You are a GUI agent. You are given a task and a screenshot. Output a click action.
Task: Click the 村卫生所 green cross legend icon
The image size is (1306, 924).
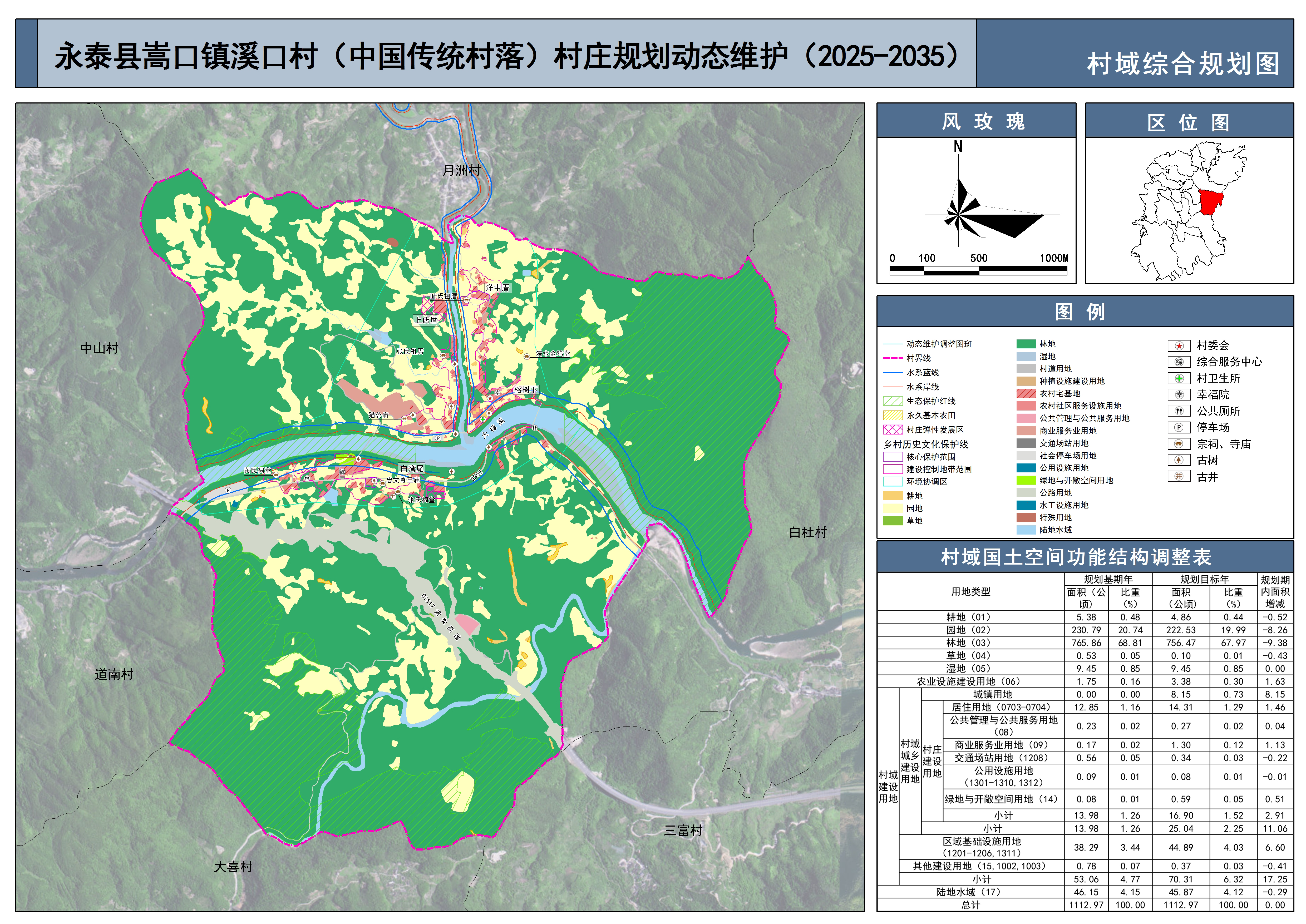(x=1179, y=379)
